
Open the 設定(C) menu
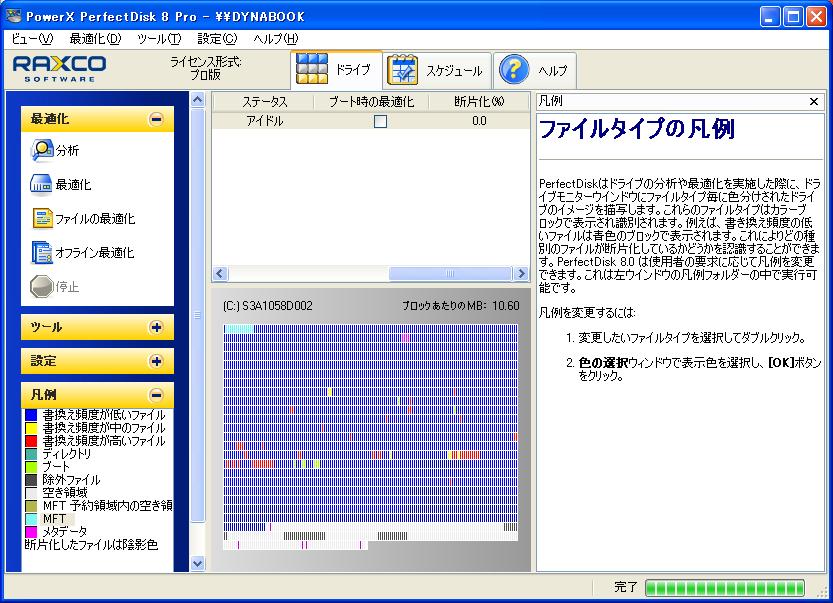point(217,39)
